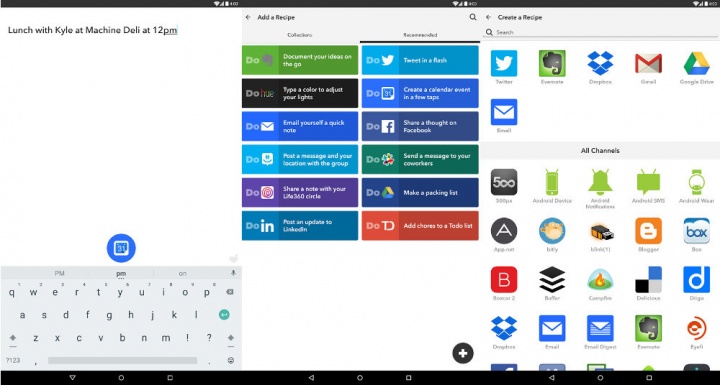Select the Buffer channel
720x385 pixels.
click(552, 279)
